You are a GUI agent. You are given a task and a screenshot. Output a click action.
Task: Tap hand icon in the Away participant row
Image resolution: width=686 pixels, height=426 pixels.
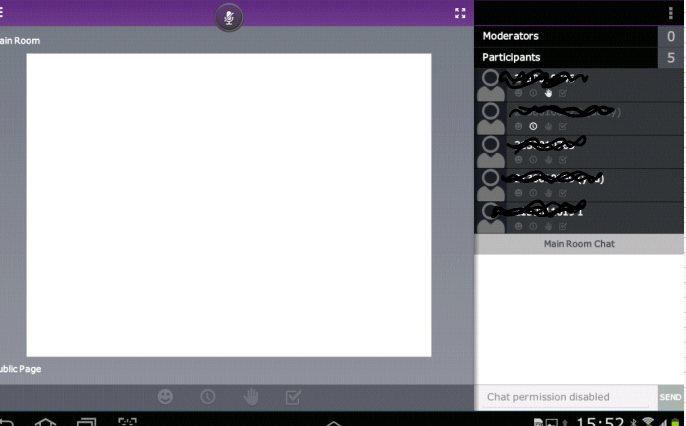click(548, 126)
